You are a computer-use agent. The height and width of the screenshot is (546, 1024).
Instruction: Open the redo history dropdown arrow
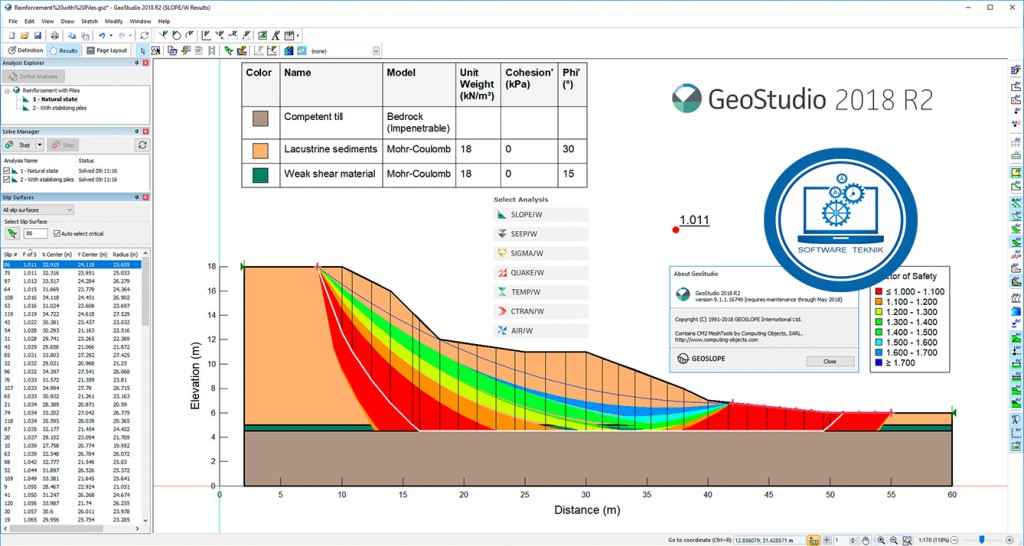coord(131,35)
